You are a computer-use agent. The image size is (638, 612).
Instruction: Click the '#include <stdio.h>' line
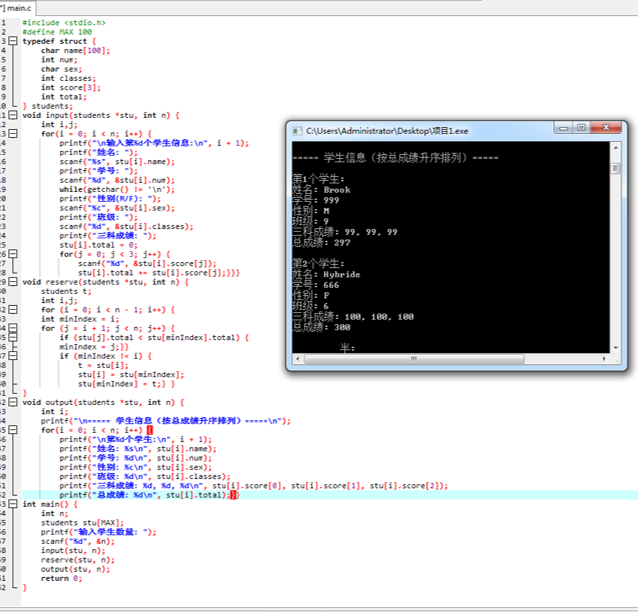tap(64, 23)
